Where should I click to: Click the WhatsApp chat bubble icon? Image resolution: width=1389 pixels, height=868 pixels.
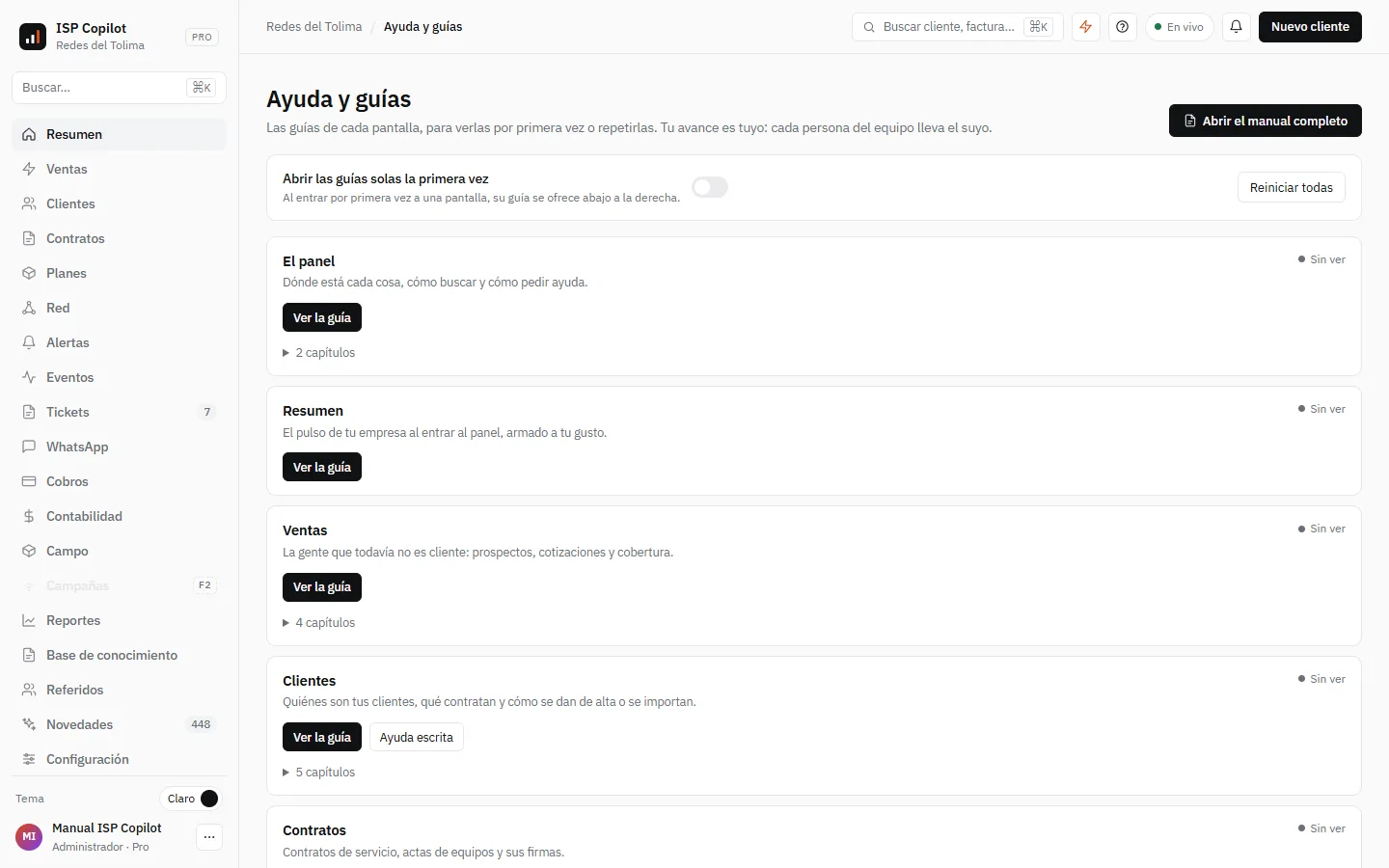point(29,447)
